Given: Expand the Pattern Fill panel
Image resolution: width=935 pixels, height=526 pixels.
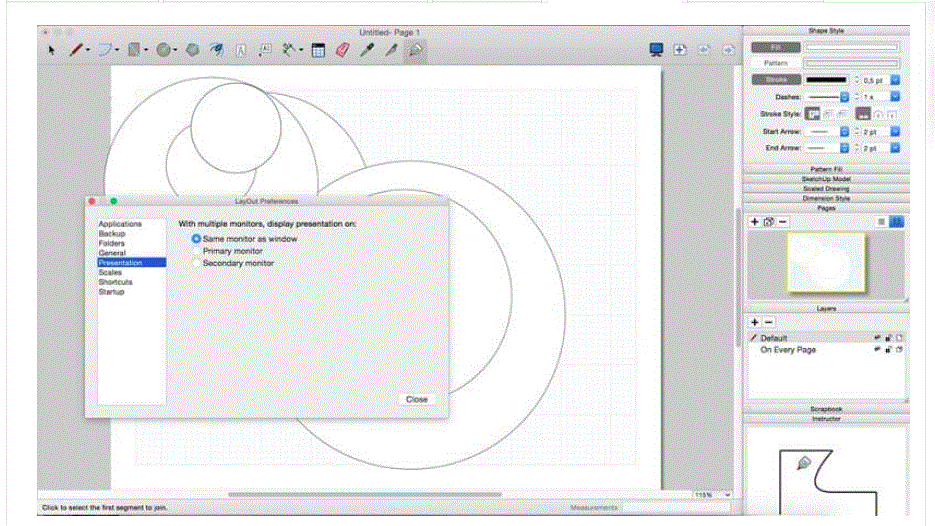Looking at the screenshot, I should click(826, 169).
